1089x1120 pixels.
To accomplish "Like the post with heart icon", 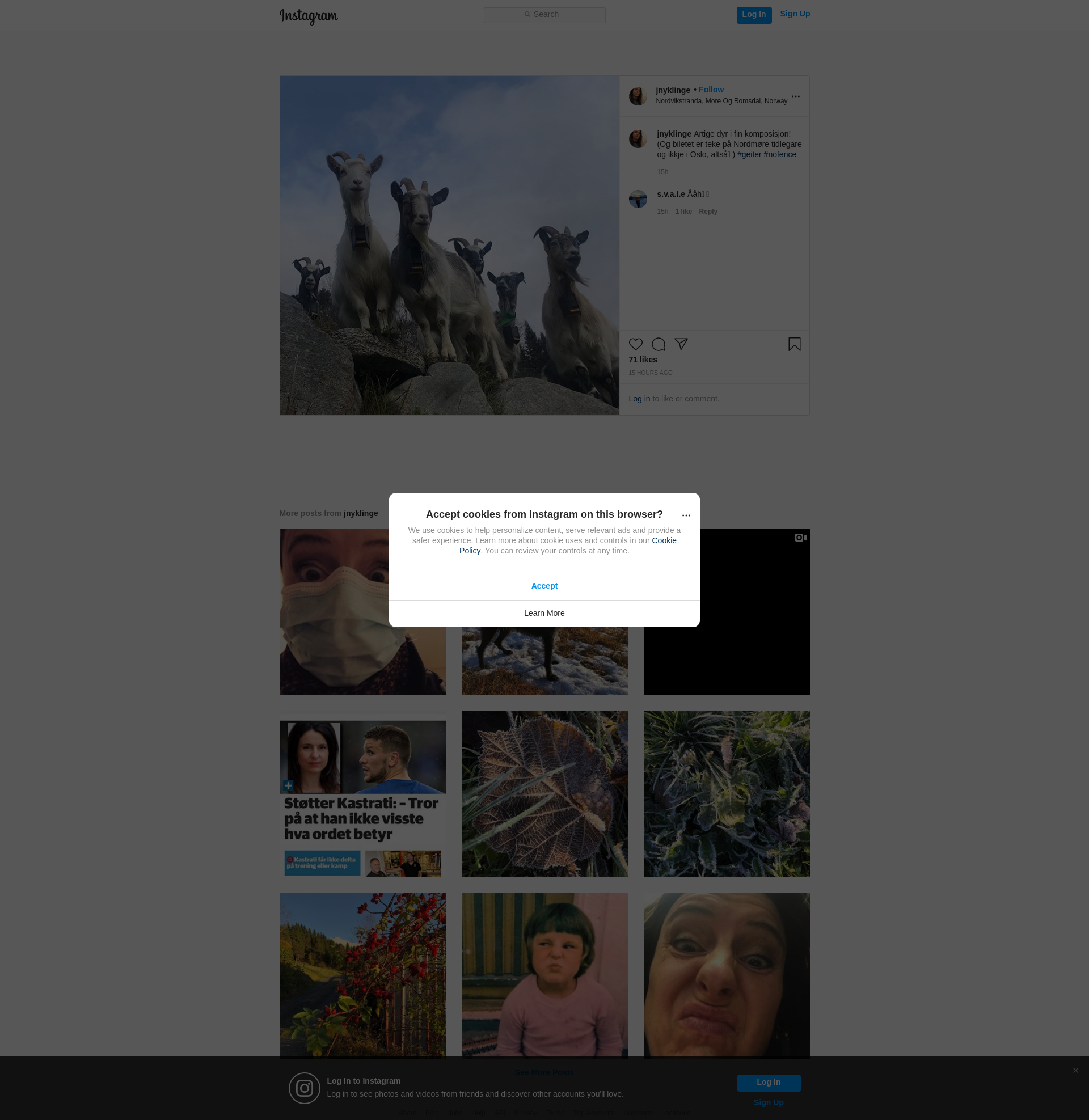I will tap(635, 344).
